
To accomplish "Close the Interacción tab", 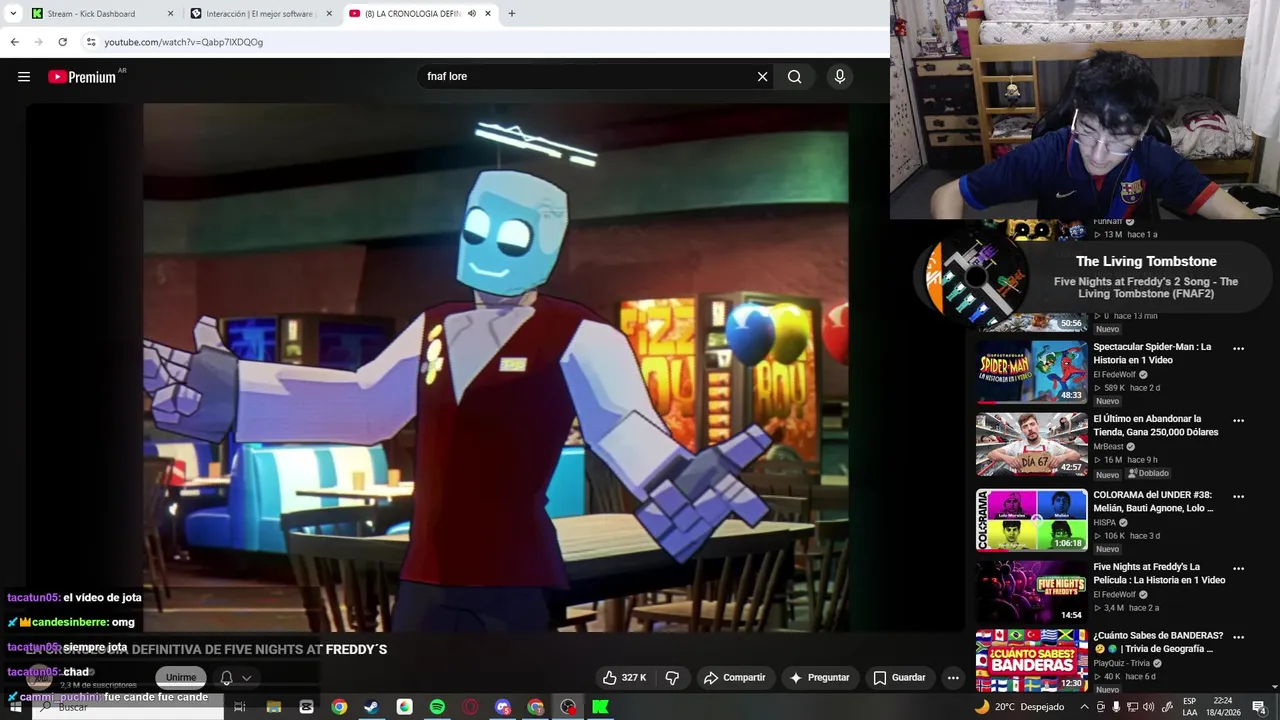I will 329,14.
